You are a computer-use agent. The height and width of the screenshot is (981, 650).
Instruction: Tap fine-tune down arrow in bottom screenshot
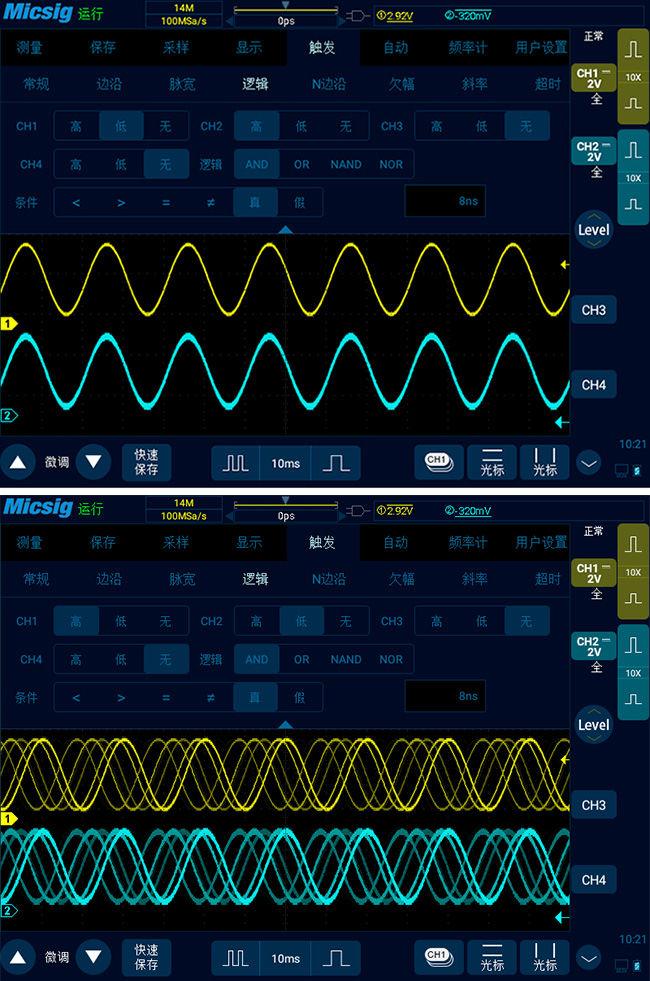coord(93,957)
